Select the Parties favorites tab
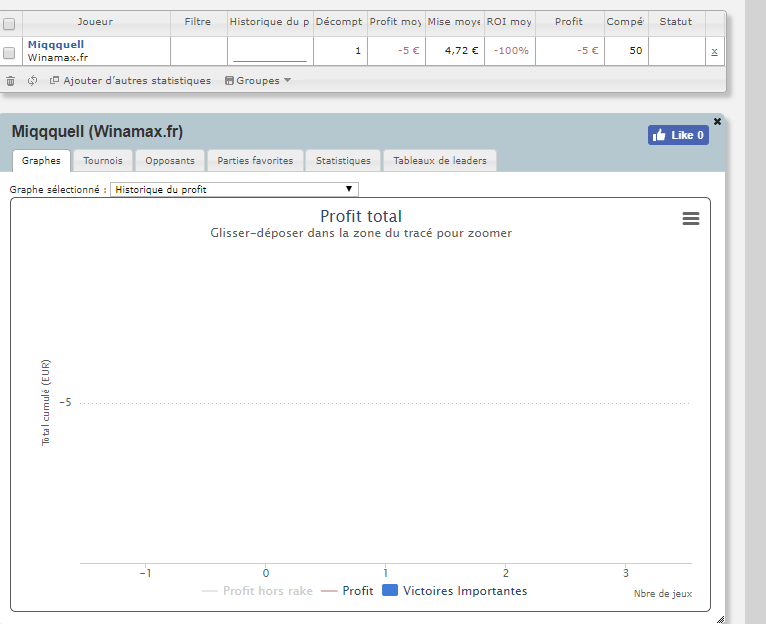 point(255,161)
